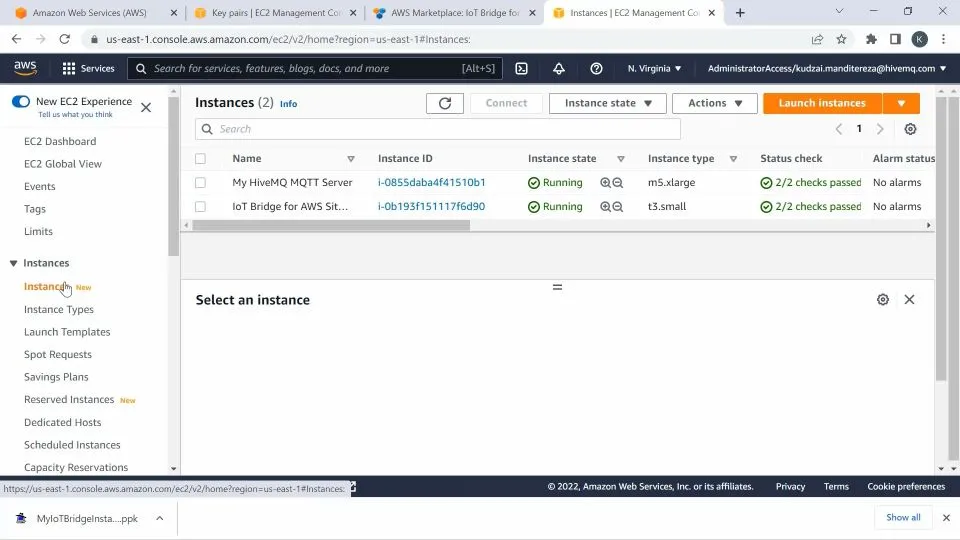
Task: Check the IoT Bridge for AWS row
Action: tap(200, 206)
